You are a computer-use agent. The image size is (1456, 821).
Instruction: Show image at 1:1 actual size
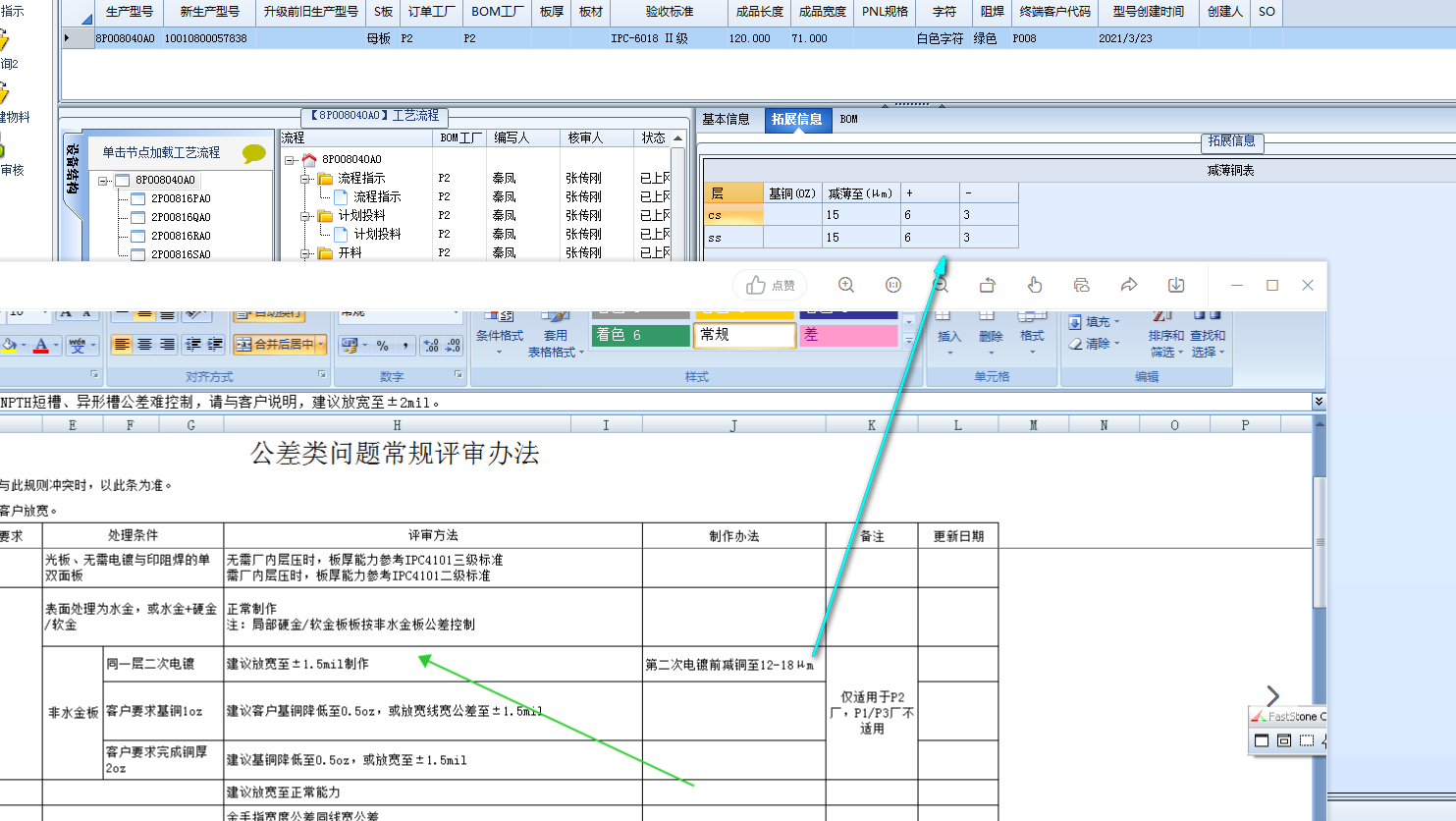click(893, 285)
